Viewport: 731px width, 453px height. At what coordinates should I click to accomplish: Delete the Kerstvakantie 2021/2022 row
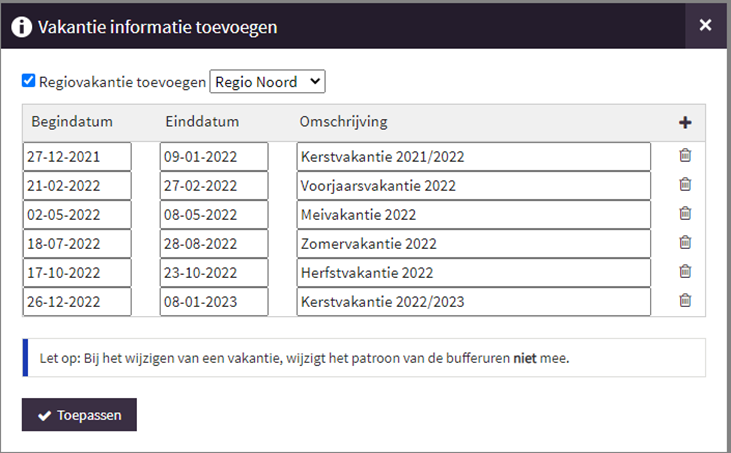pyautogui.click(x=685, y=156)
